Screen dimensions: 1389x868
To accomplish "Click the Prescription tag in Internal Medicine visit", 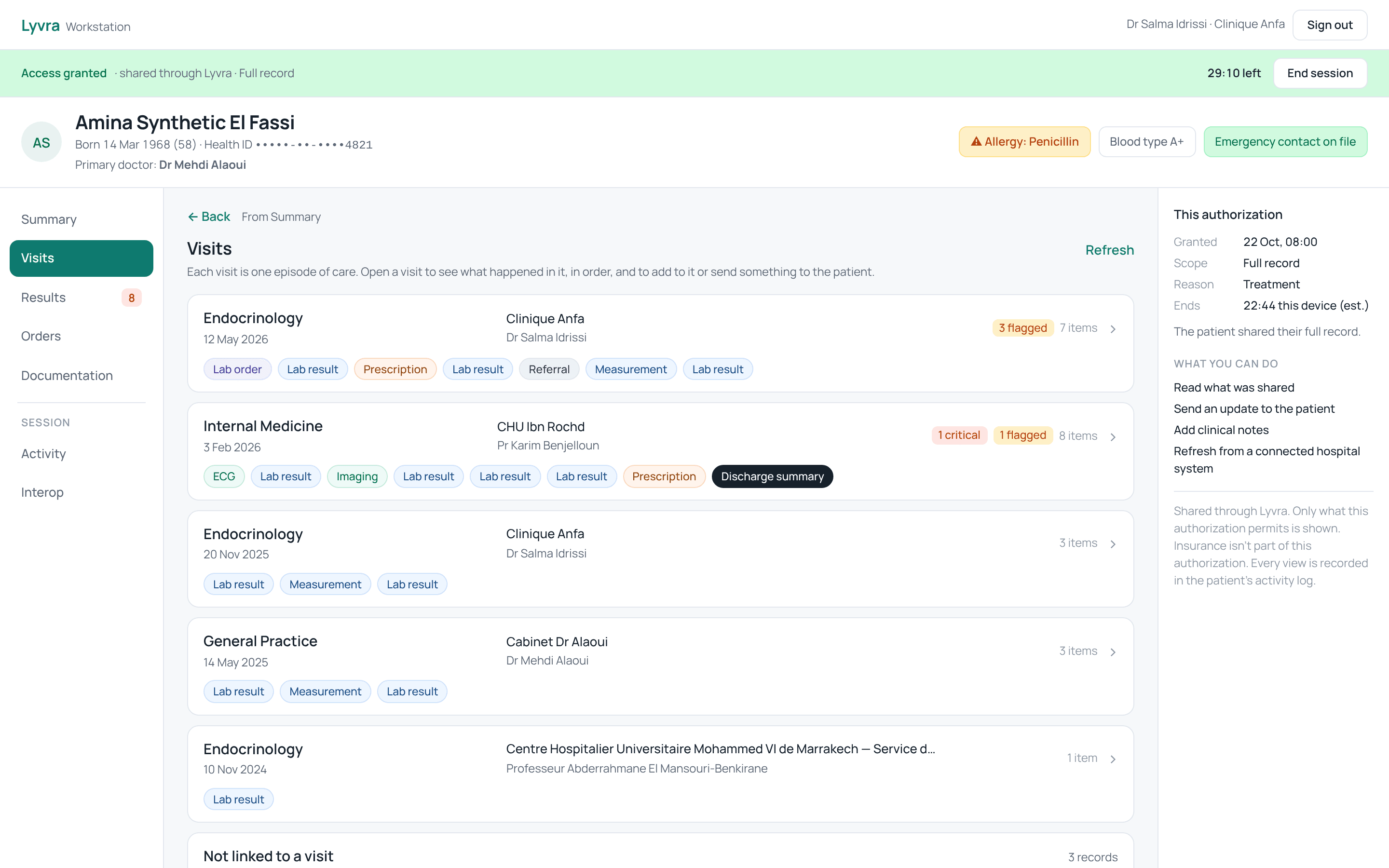I will [x=664, y=476].
